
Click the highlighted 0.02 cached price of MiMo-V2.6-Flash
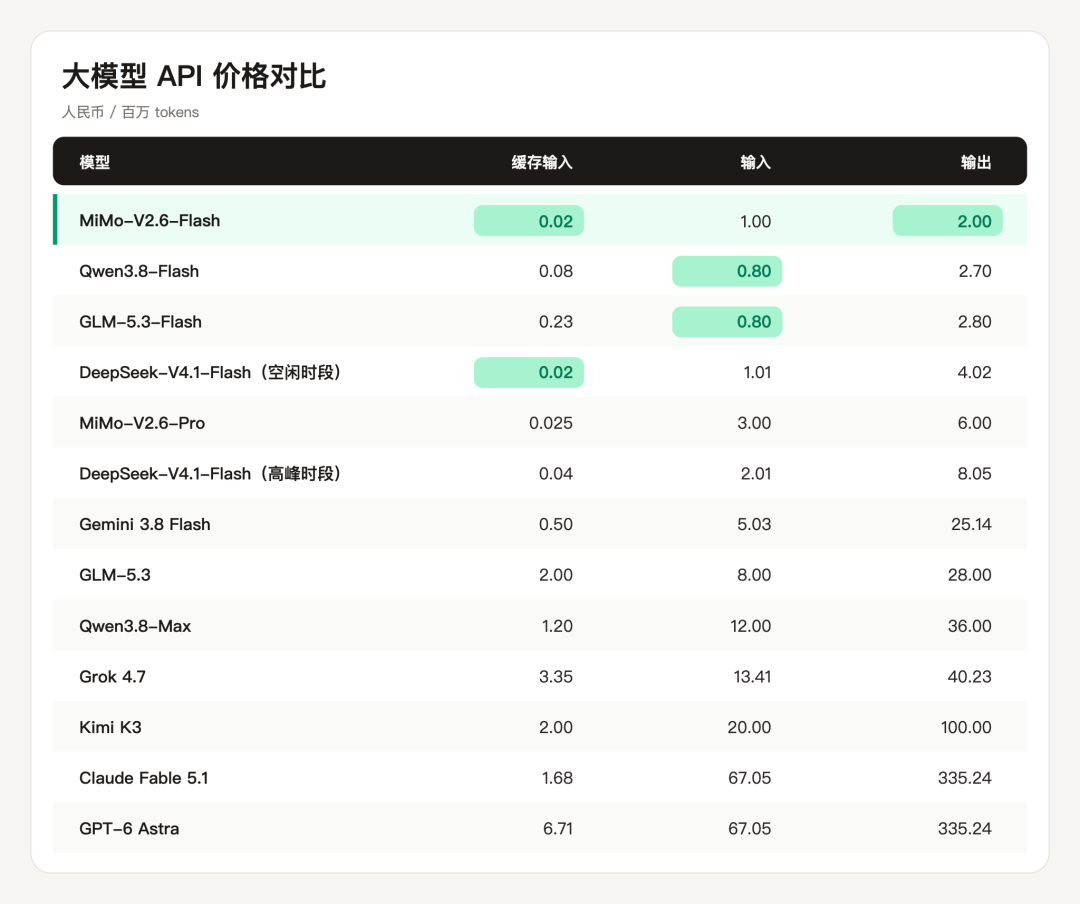coord(528,221)
